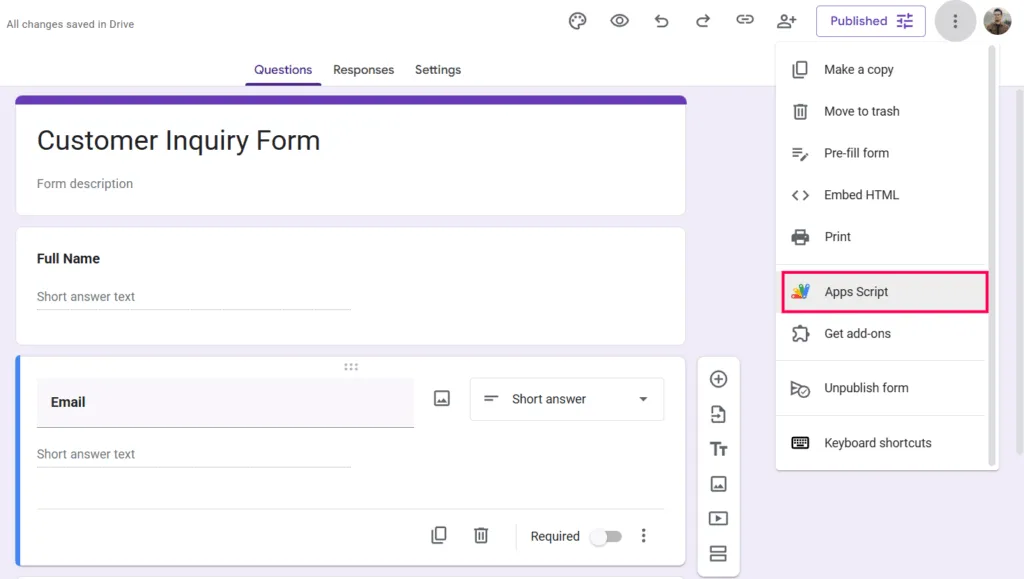Viewport: 1024px width, 579px height.
Task: Open more options for the Email question
Action: click(x=644, y=536)
